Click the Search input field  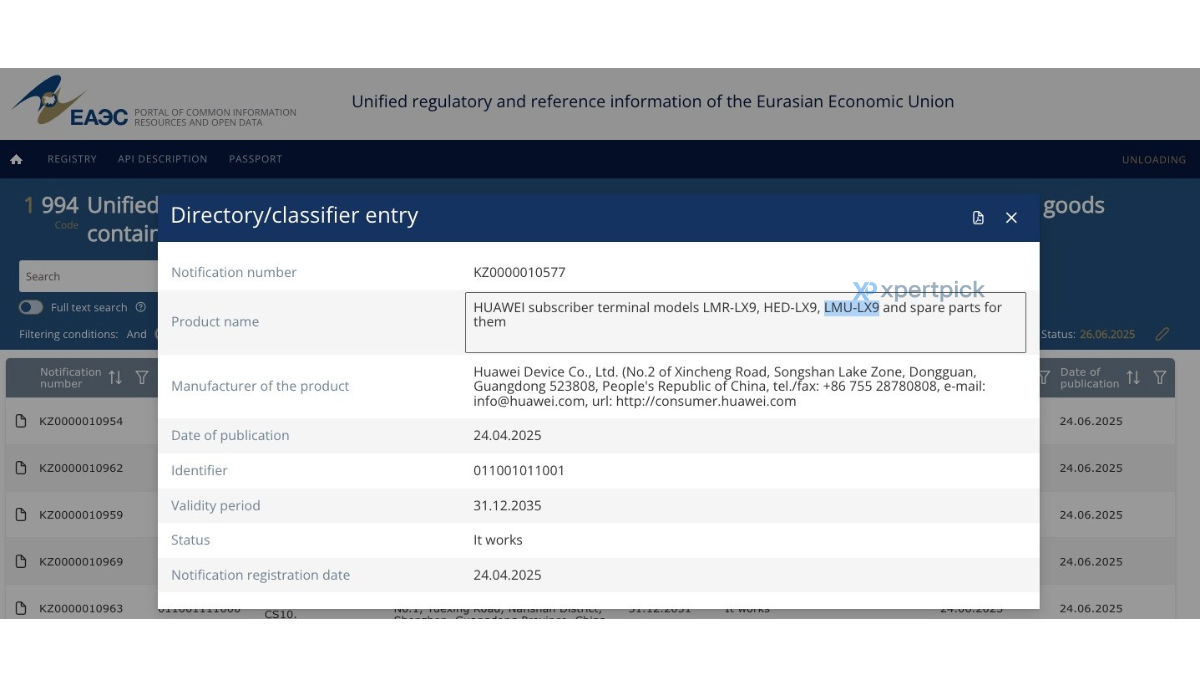click(88, 276)
